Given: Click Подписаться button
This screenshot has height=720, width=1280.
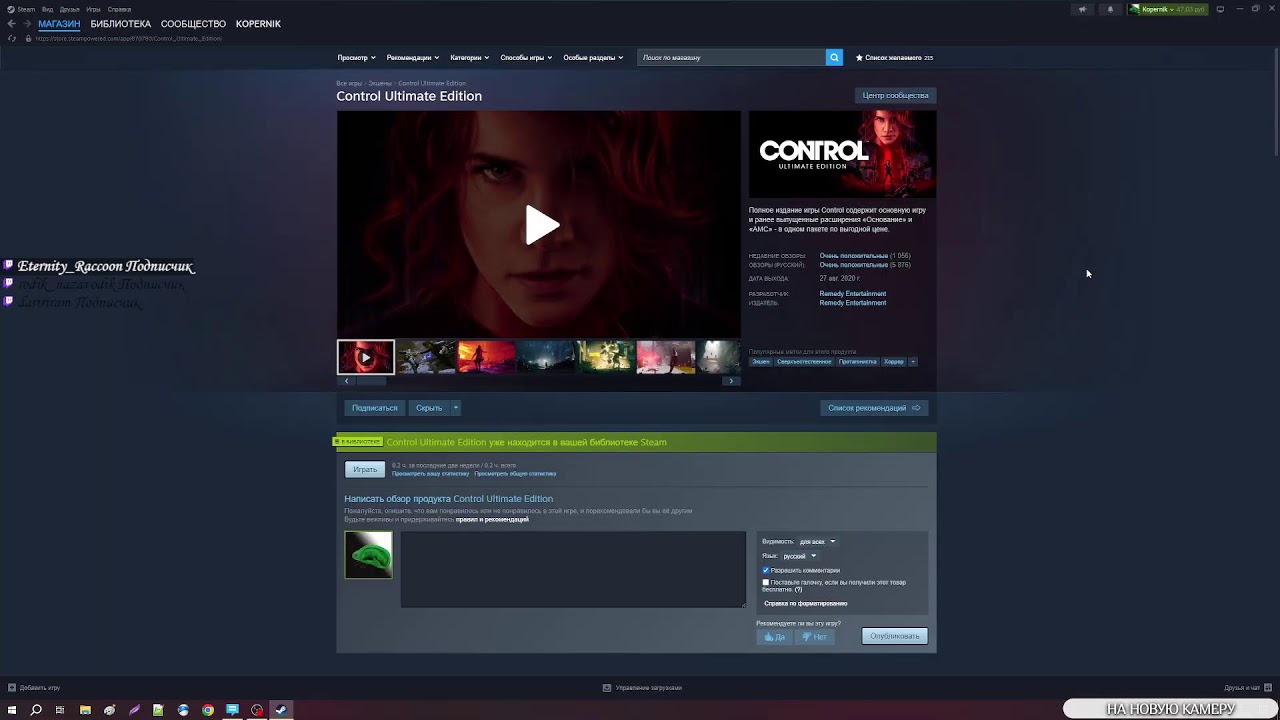Looking at the screenshot, I should pos(375,408).
